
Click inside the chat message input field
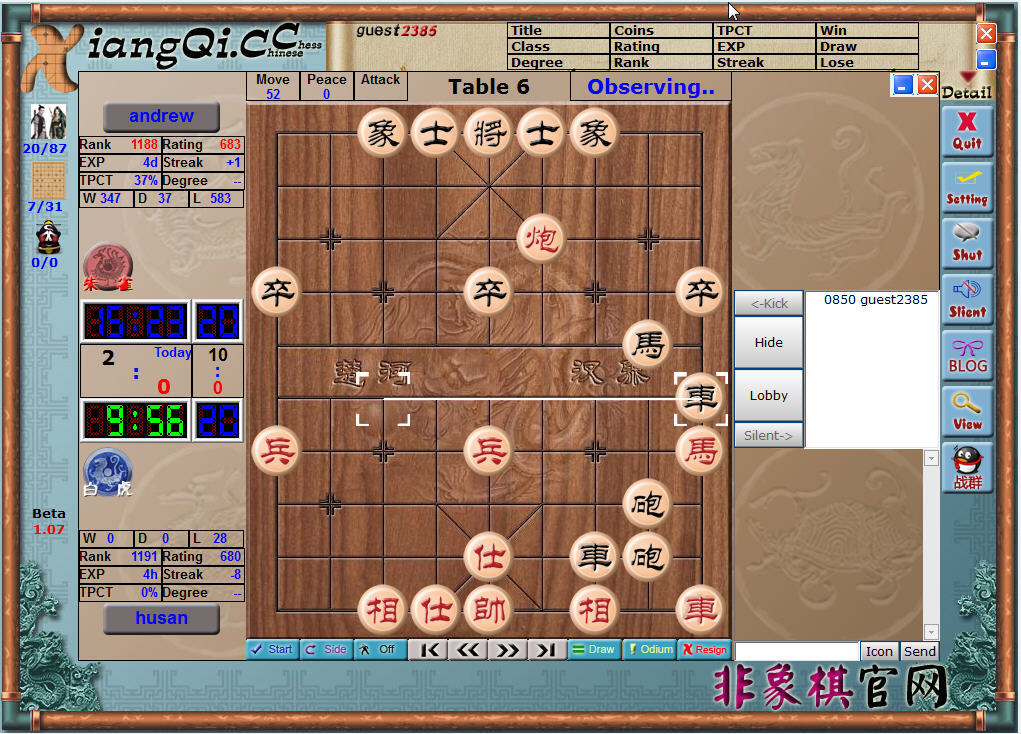[794, 651]
